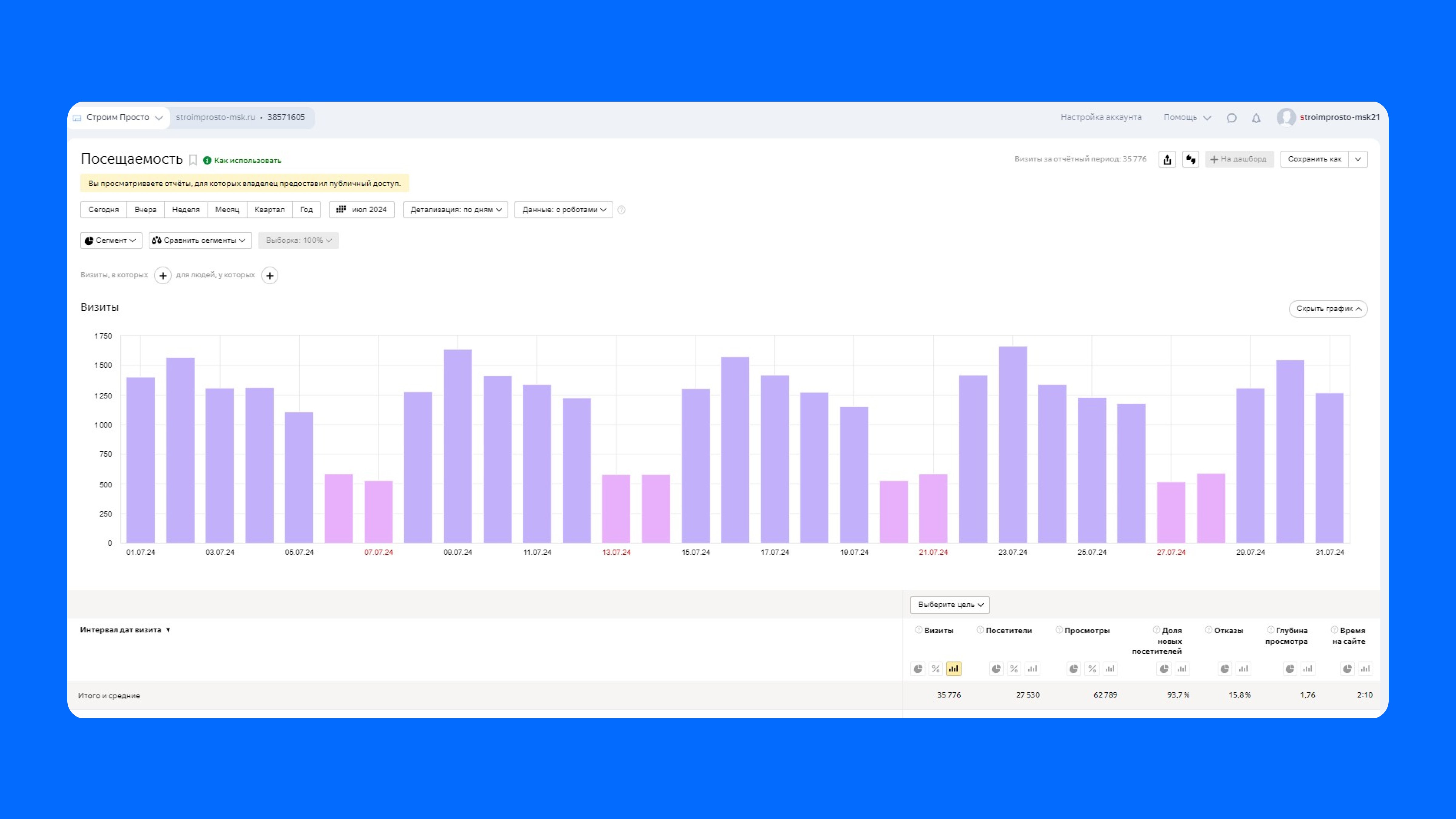1456x819 pixels.
Task: Toggle the percent view for Посетители
Action: point(1014,669)
